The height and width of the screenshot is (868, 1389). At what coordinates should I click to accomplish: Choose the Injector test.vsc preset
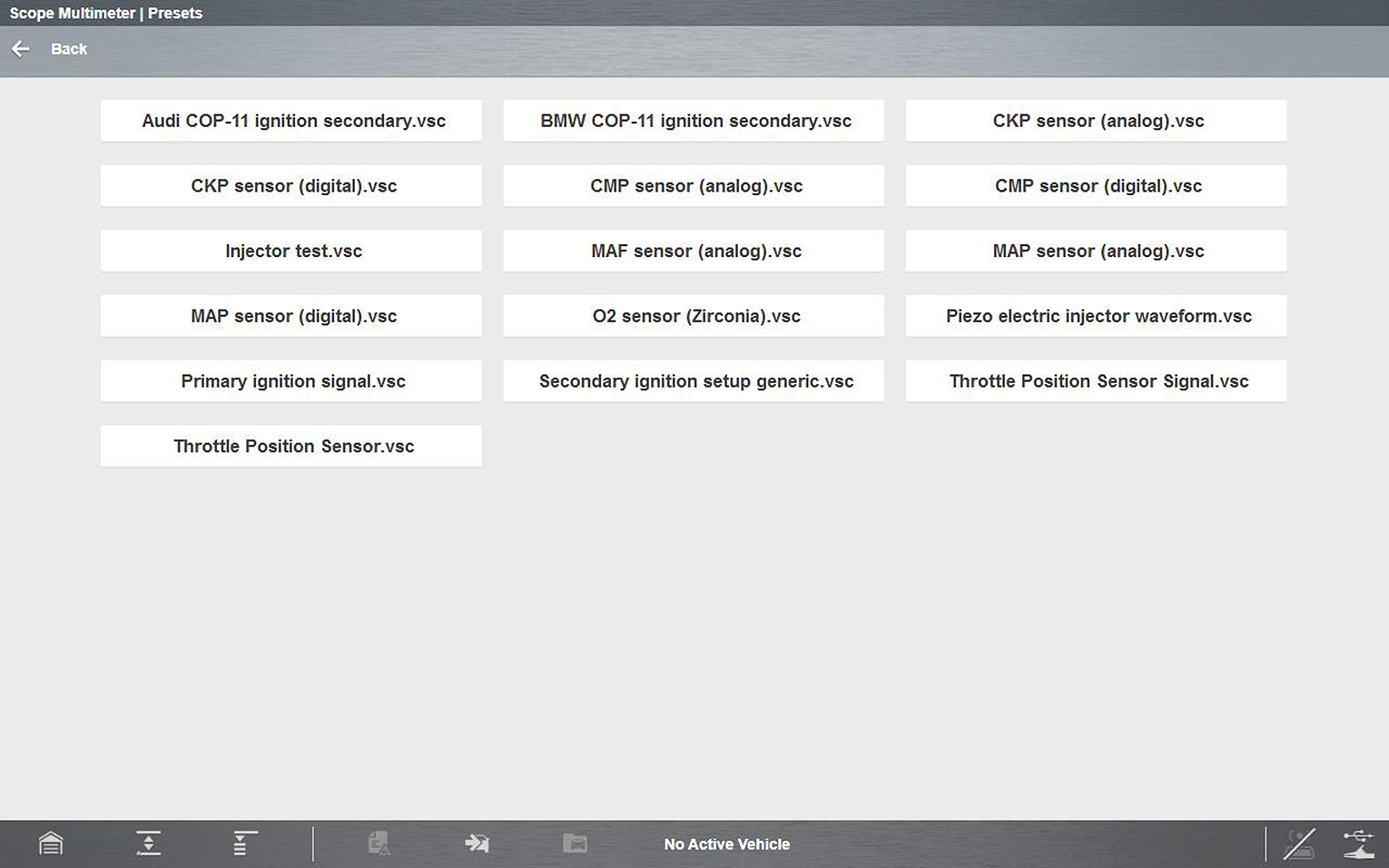(291, 251)
